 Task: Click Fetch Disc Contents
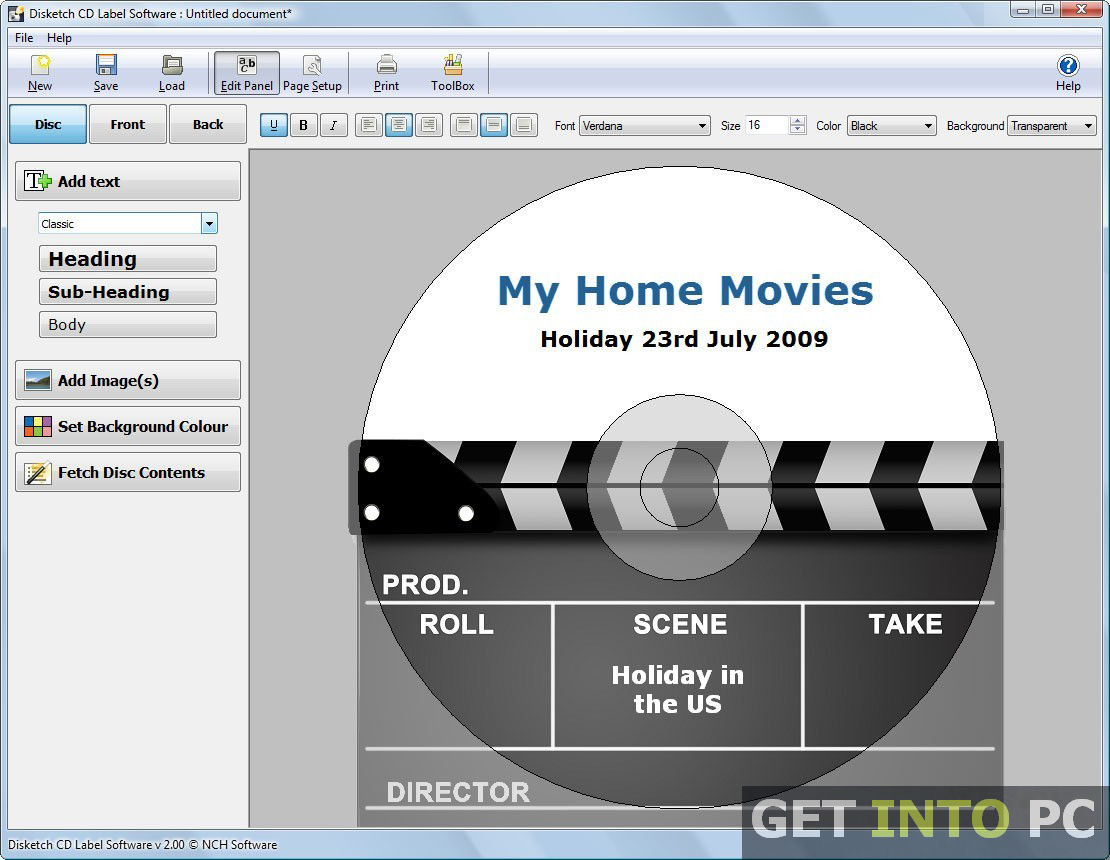[x=127, y=472]
